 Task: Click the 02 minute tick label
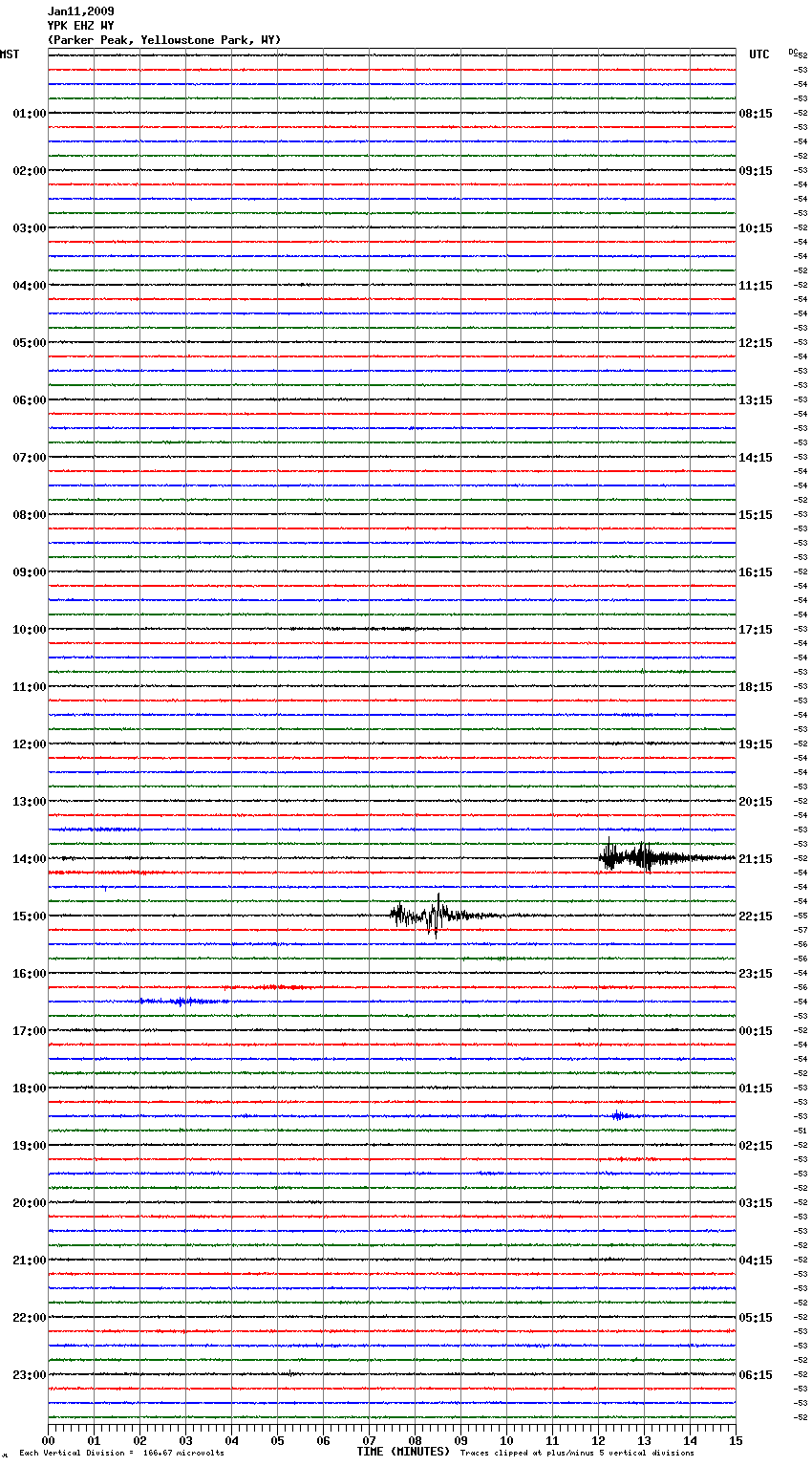coord(139,1440)
